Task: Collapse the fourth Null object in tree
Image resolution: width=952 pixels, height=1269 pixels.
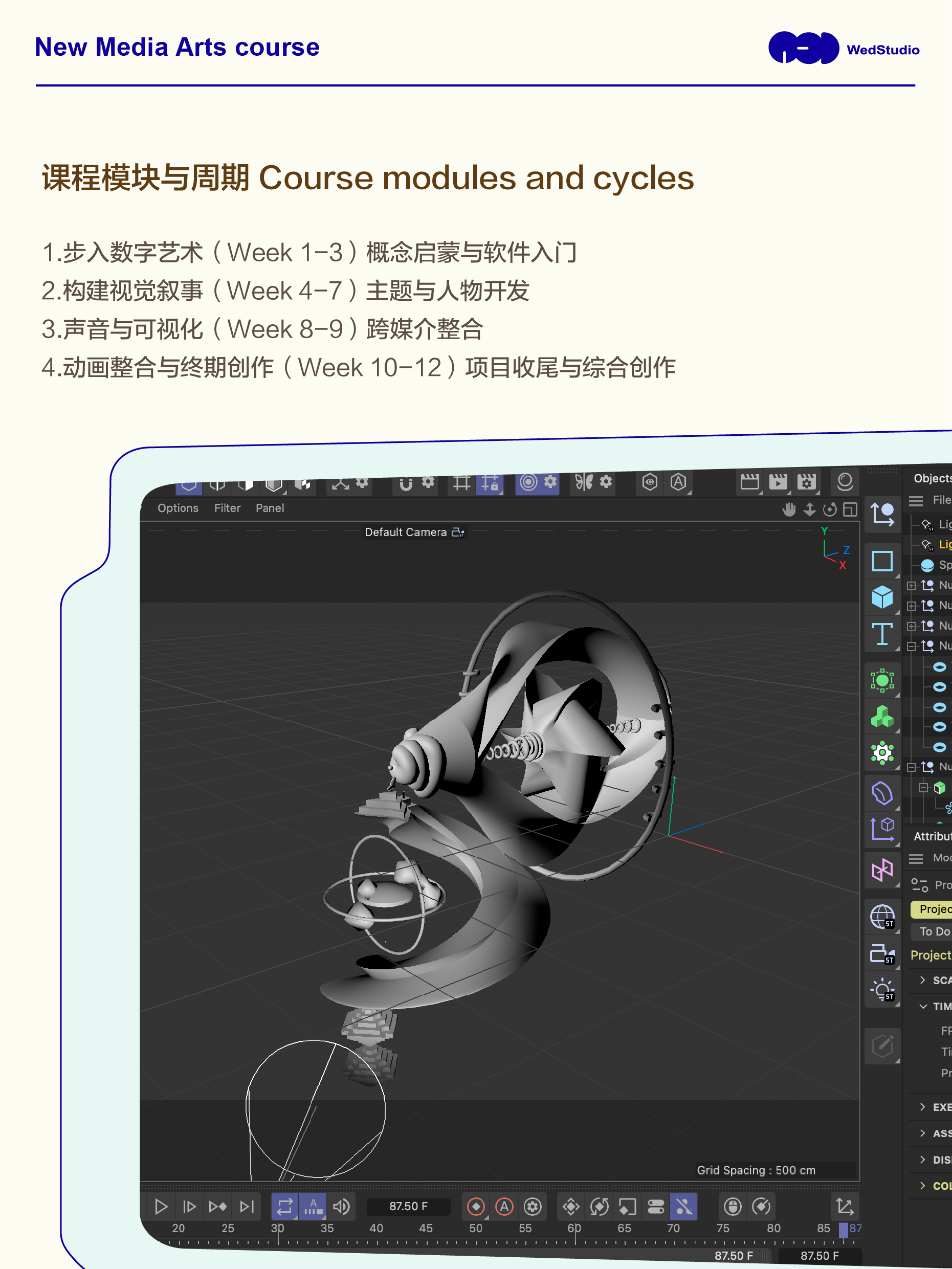Action: click(x=911, y=647)
